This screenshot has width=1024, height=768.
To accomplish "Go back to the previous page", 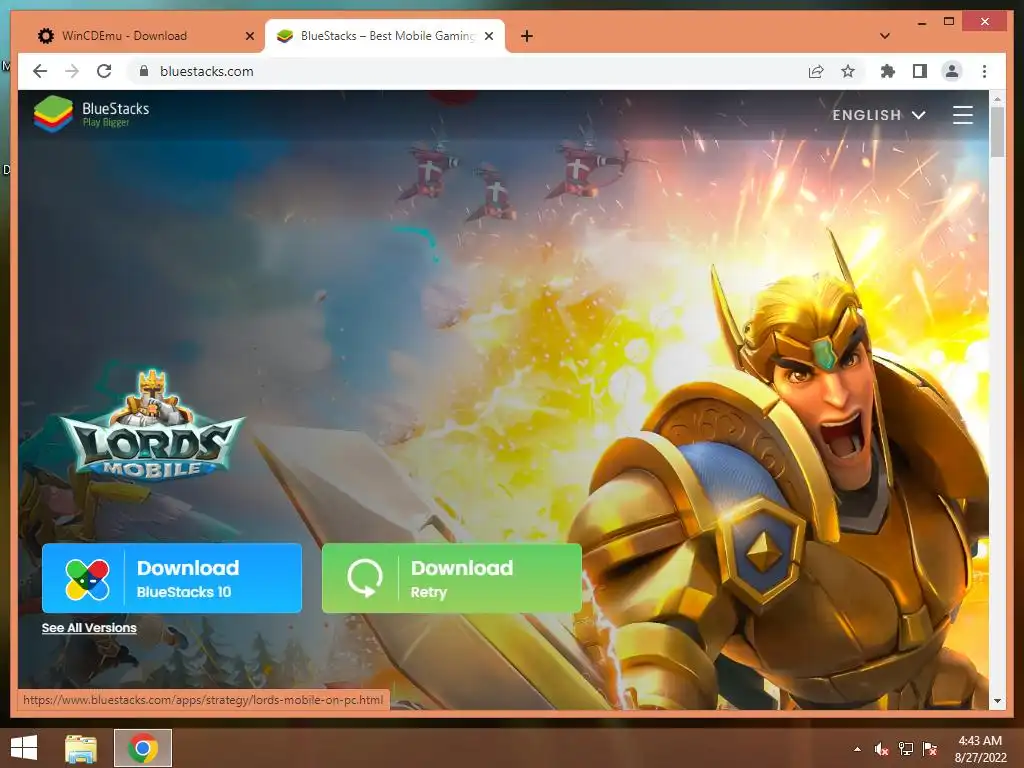I will point(40,71).
